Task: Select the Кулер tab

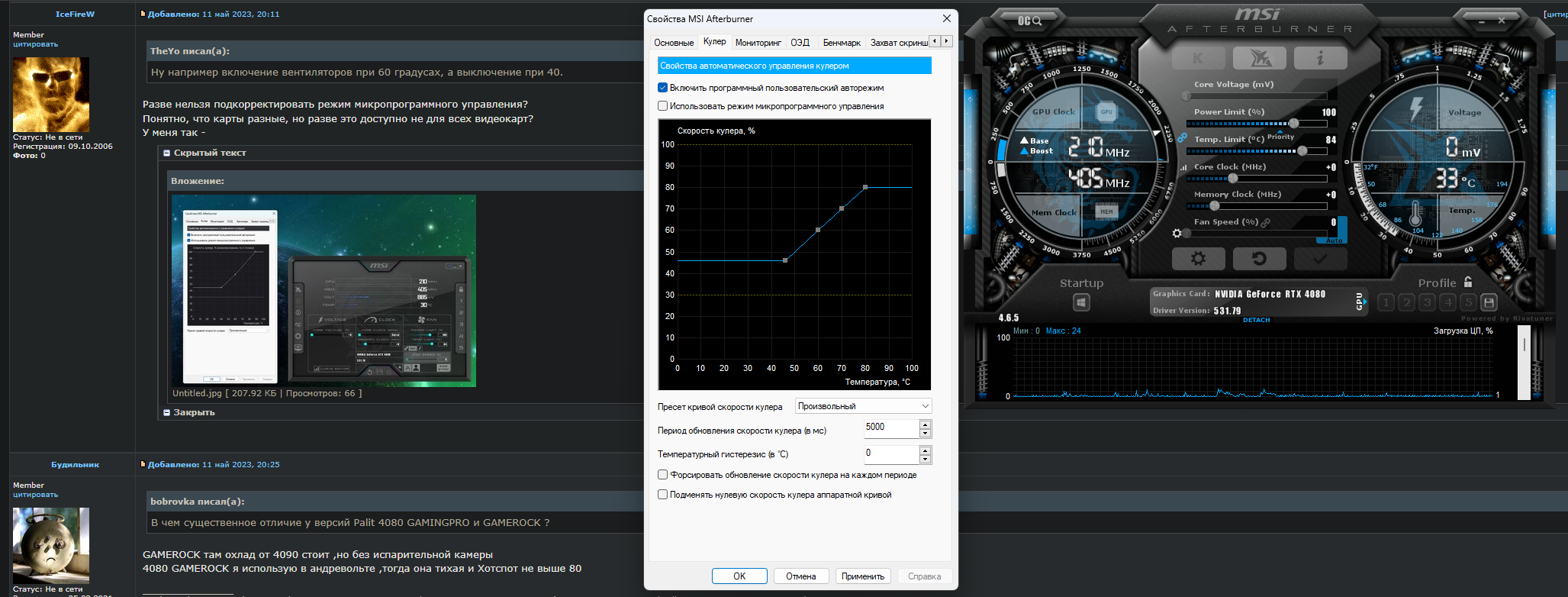Action: (715, 41)
